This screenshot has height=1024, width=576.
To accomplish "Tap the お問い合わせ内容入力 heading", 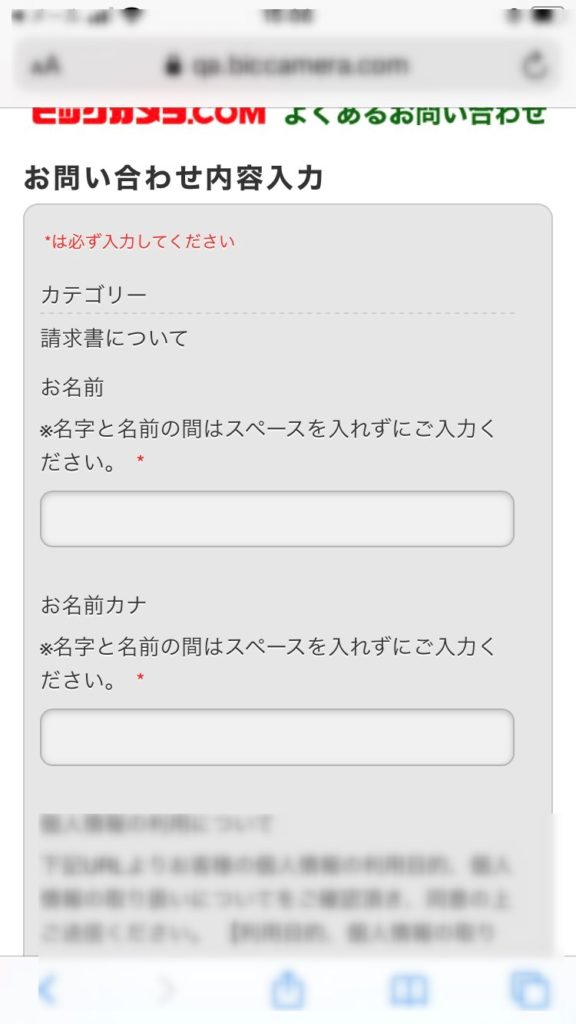I will coord(173,178).
